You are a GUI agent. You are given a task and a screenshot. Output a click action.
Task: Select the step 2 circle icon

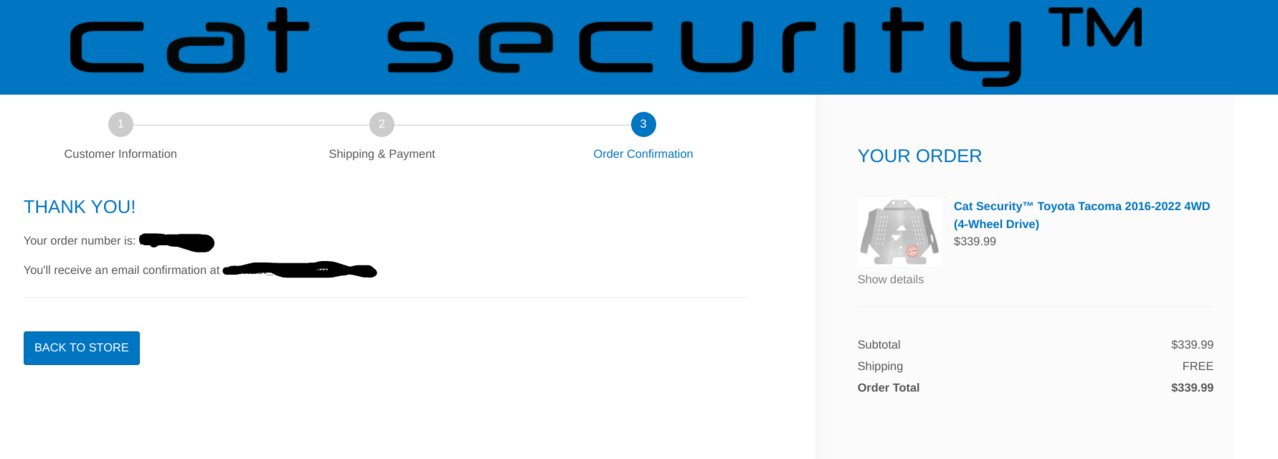381,125
